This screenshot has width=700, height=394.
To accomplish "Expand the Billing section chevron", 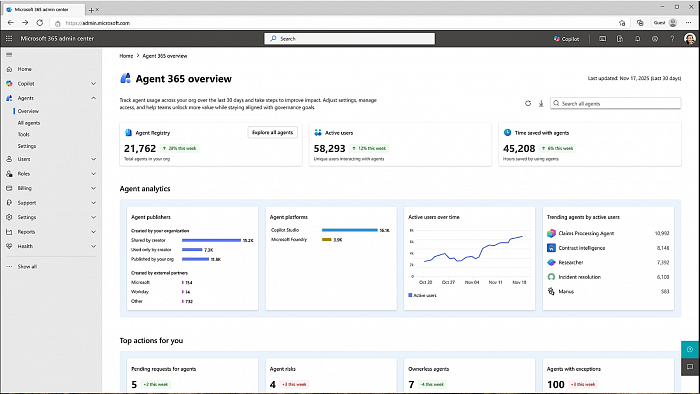I will (x=93, y=188).
